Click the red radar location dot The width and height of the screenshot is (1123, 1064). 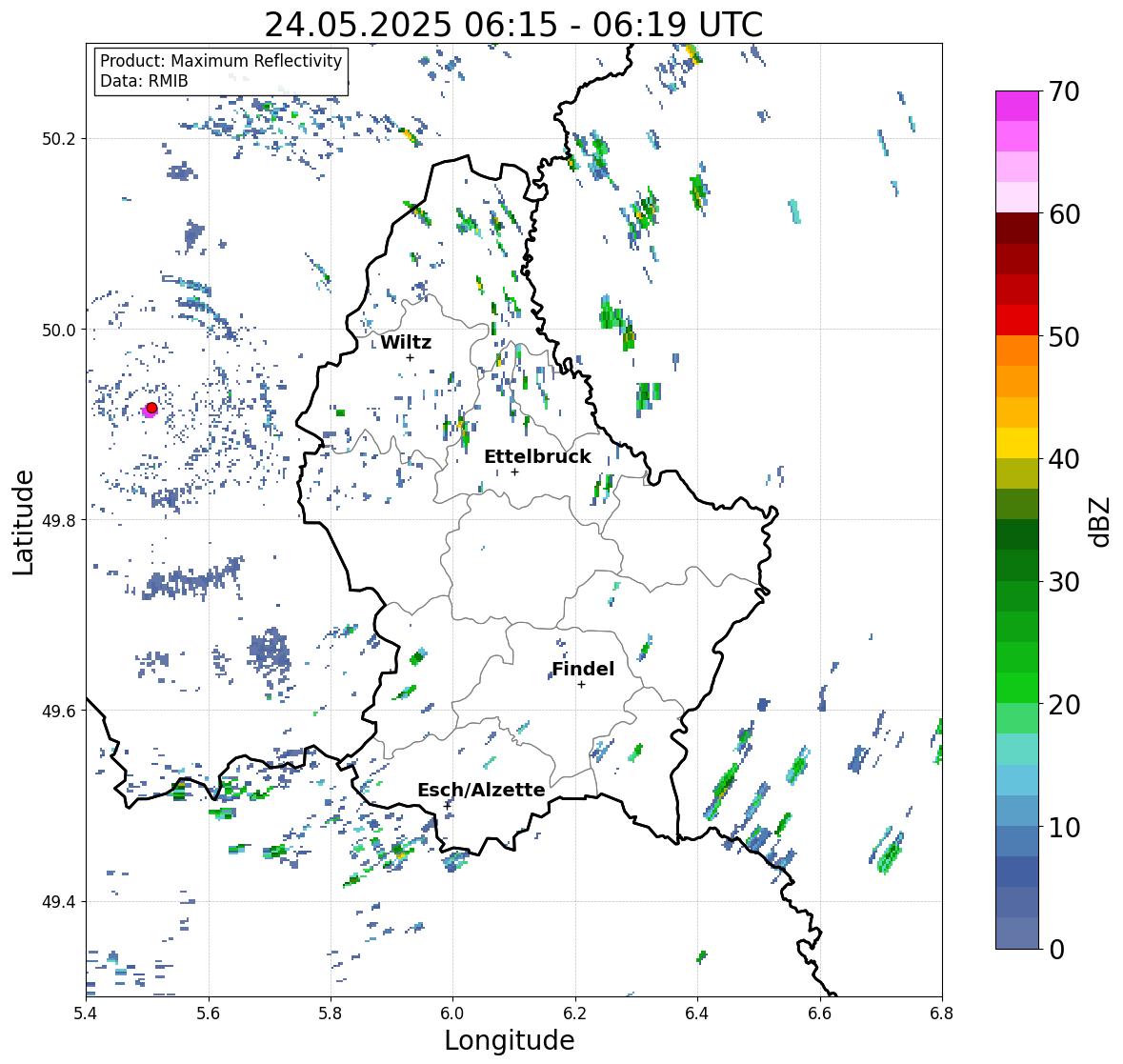click(x=151, y=408)
